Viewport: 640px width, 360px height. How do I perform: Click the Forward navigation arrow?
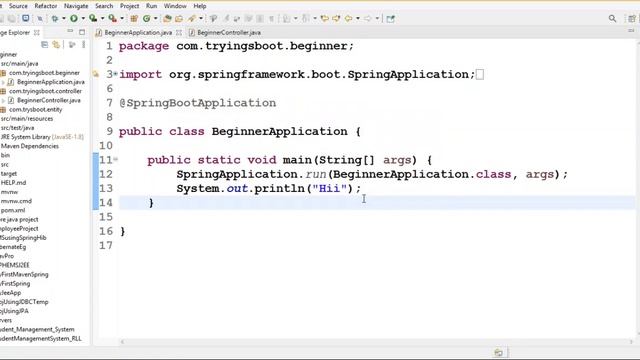[x=367, y=18]
